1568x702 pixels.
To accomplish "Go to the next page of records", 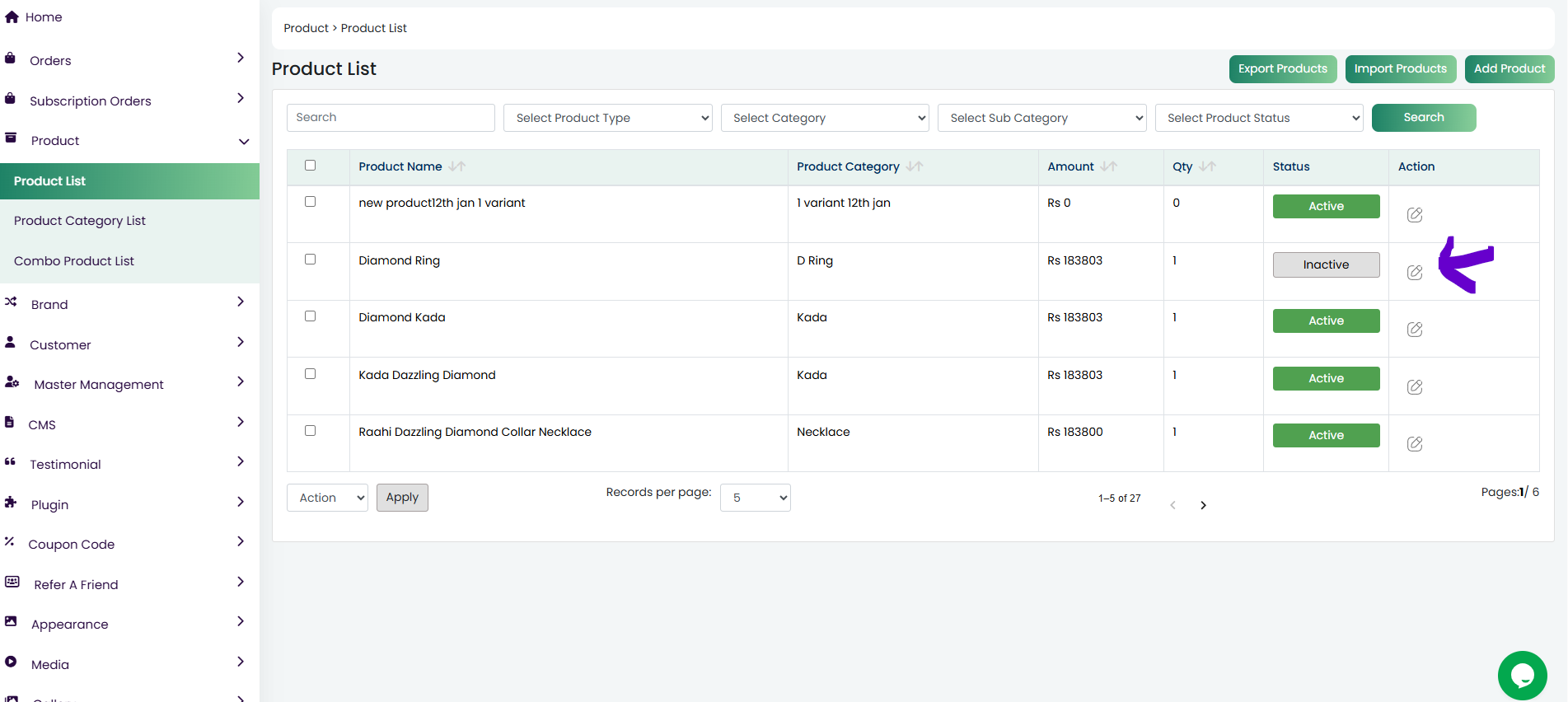I will 1203,505.
